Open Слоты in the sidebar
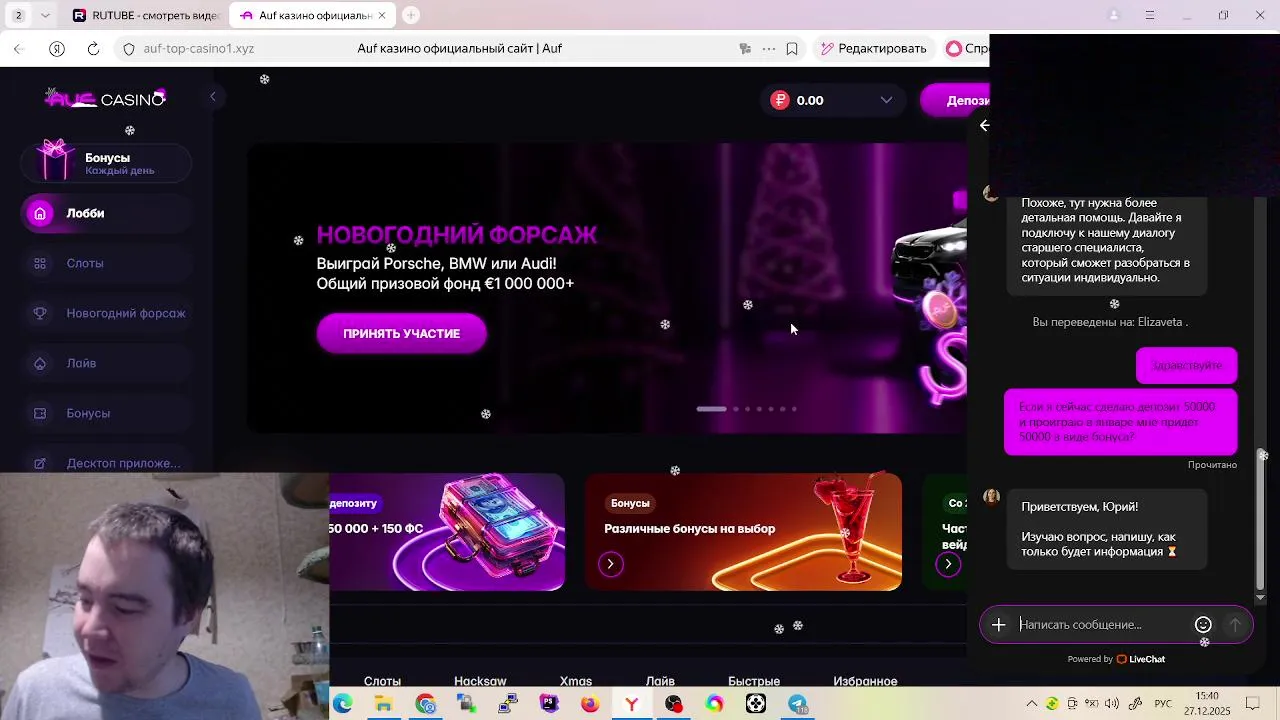Image resolution: width=1280 pixels, height=720 pixels. coord(106,263)
